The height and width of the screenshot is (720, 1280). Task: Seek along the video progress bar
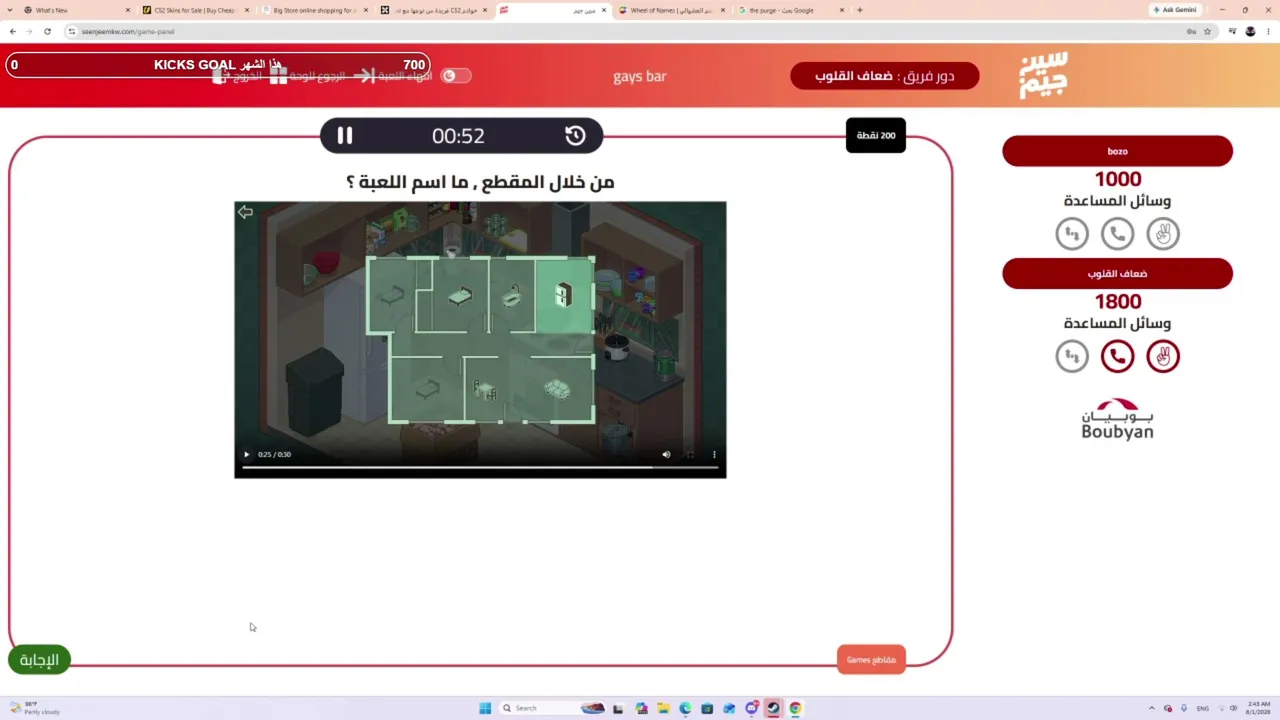[x=480, y=467]
